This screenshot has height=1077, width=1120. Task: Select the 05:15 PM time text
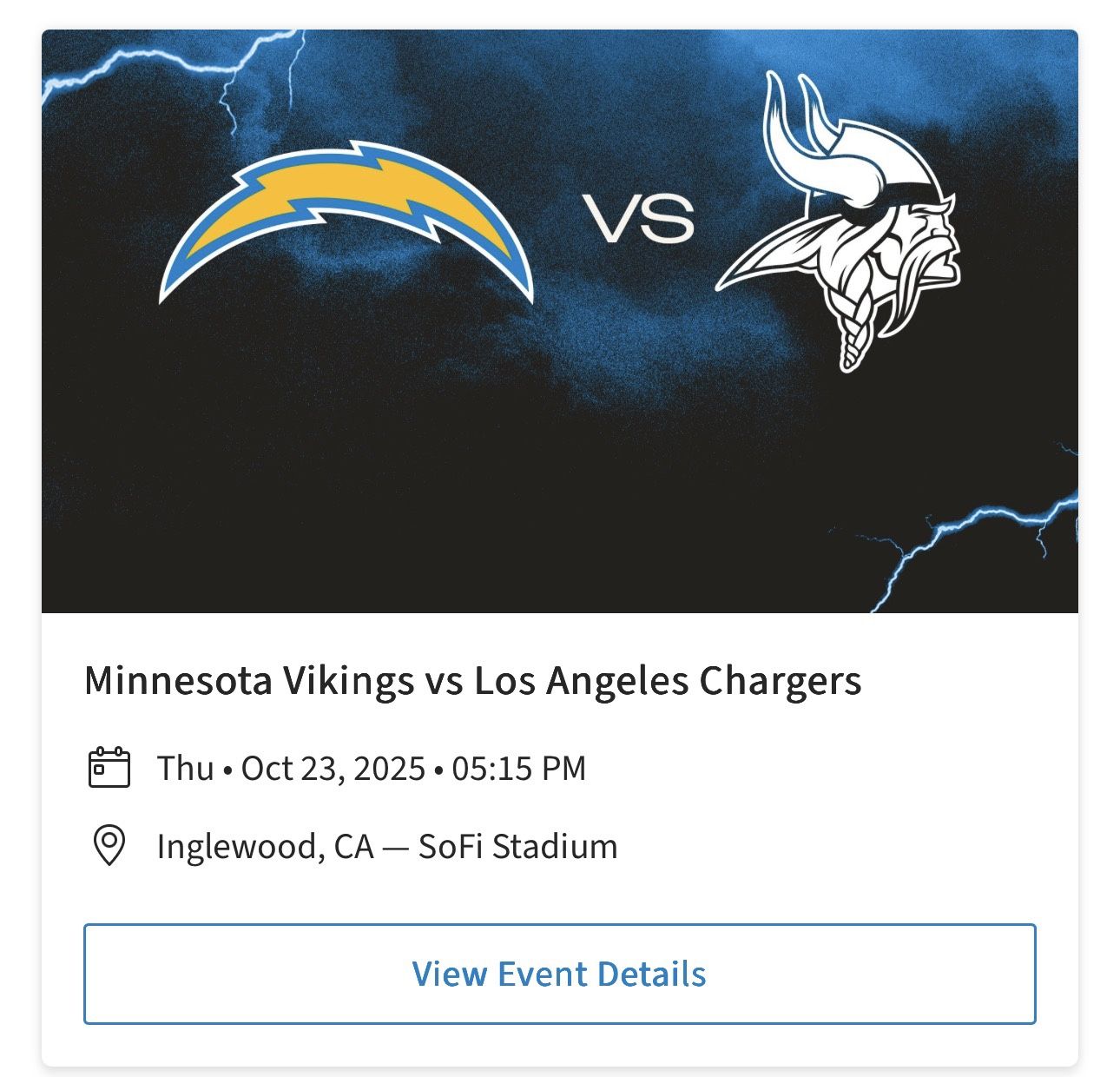coord(521,767)
